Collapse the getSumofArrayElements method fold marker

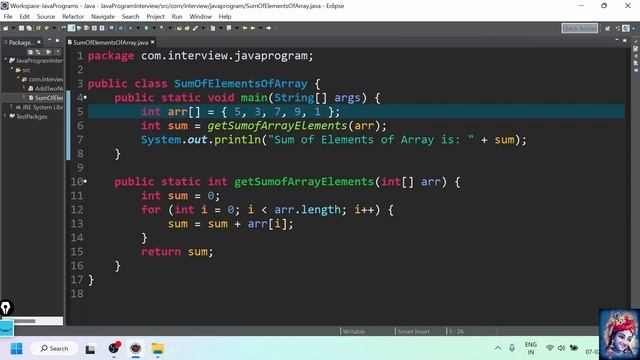point(85,182)
